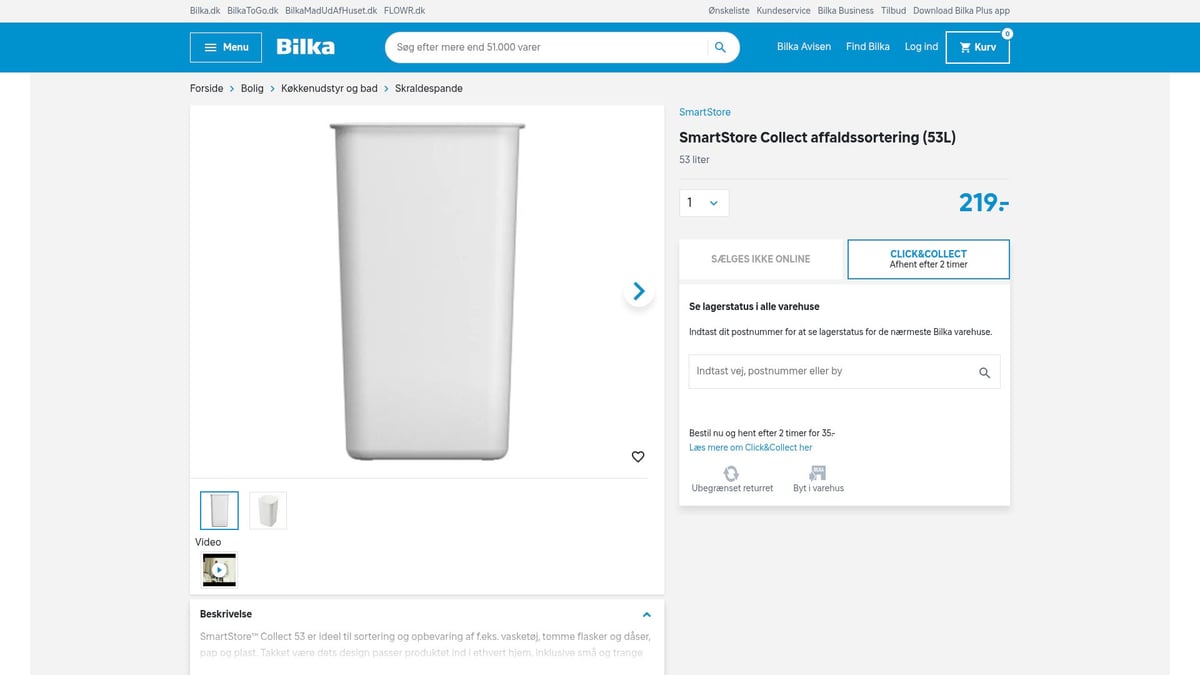Navigate to Skraldespande breadcrumb
Viewport: 1200px width, 675px height.
(428, 88)
